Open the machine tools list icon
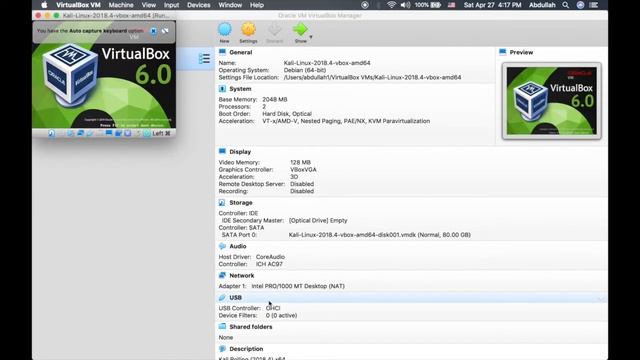The height and width of the screenshot is (360, 640). pyautogui.click(x=204, y=58)
